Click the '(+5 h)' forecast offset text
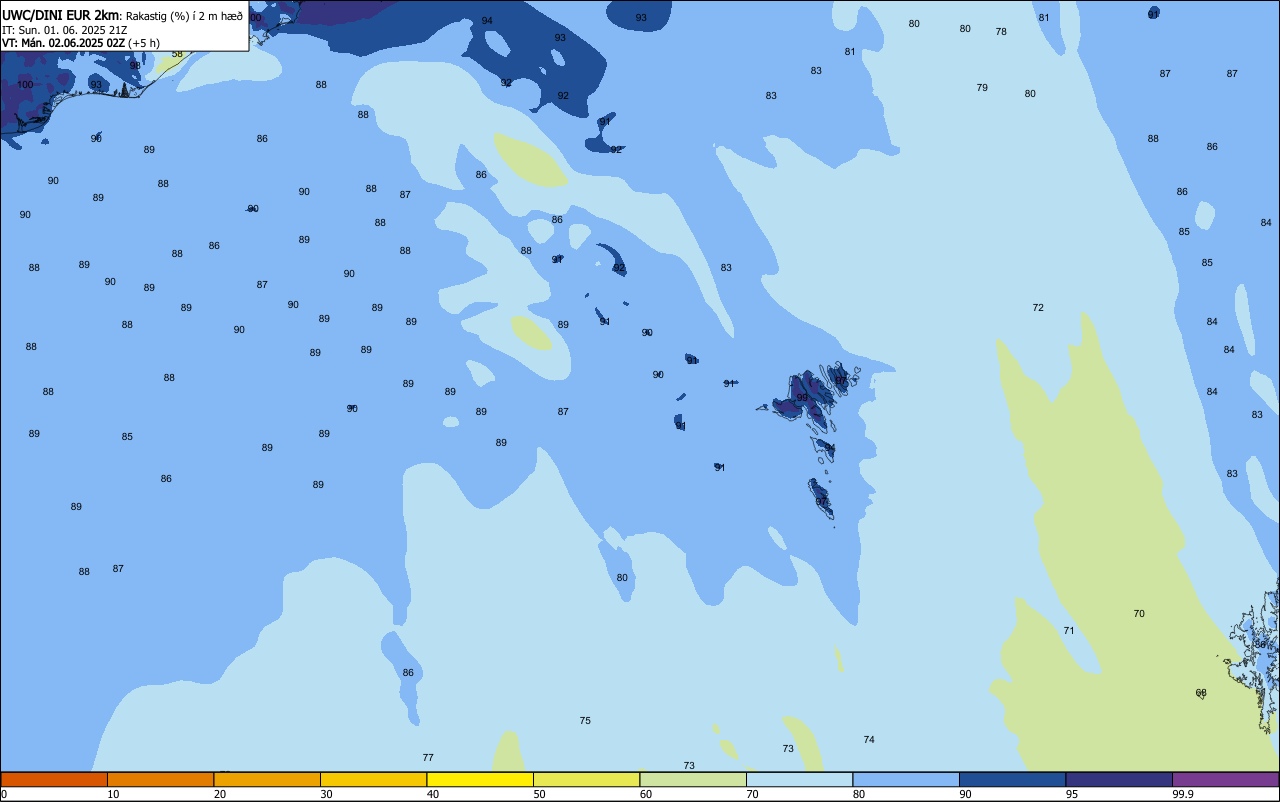 tap(146, 43)
